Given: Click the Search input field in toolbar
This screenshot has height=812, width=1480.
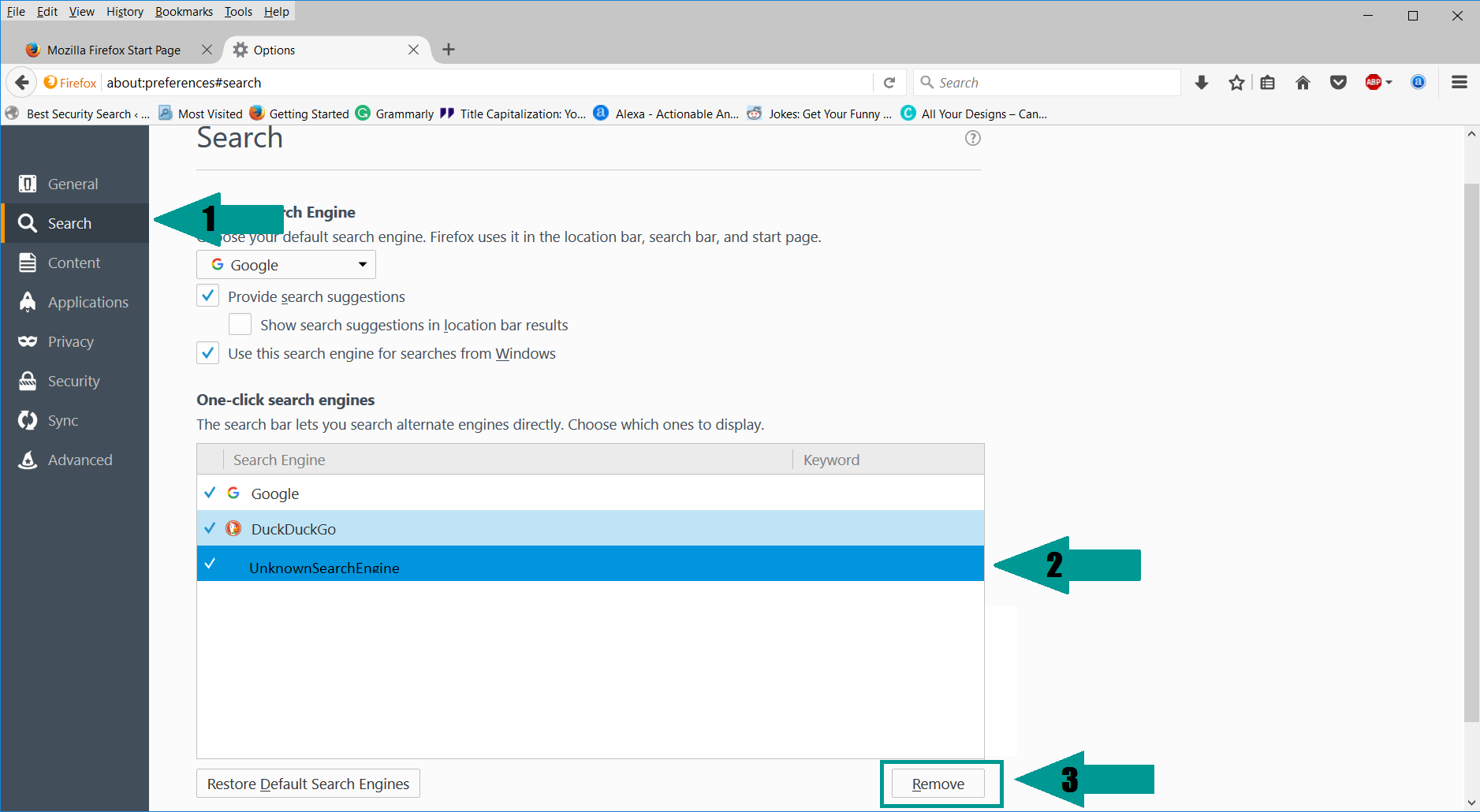Looking at the screenshot, I should pyautogui.click(x=1049, y=83).
